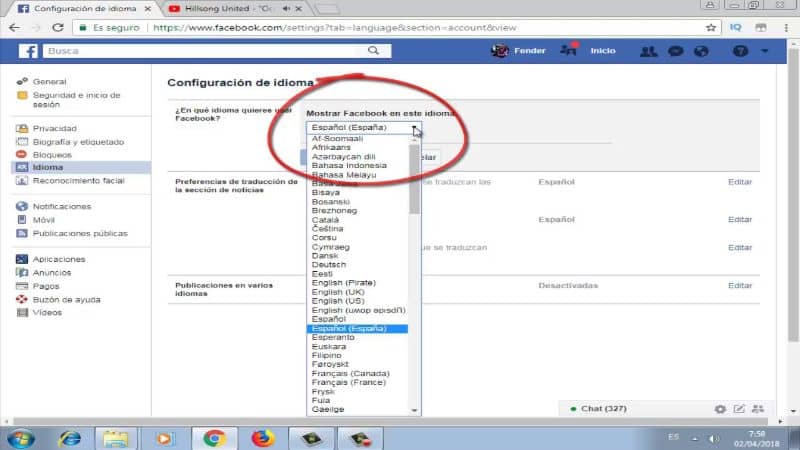The height and width of the screenshot is (450, 800).
Task: Open Biografía y etiquetado settings
Action: coord(78,142)
